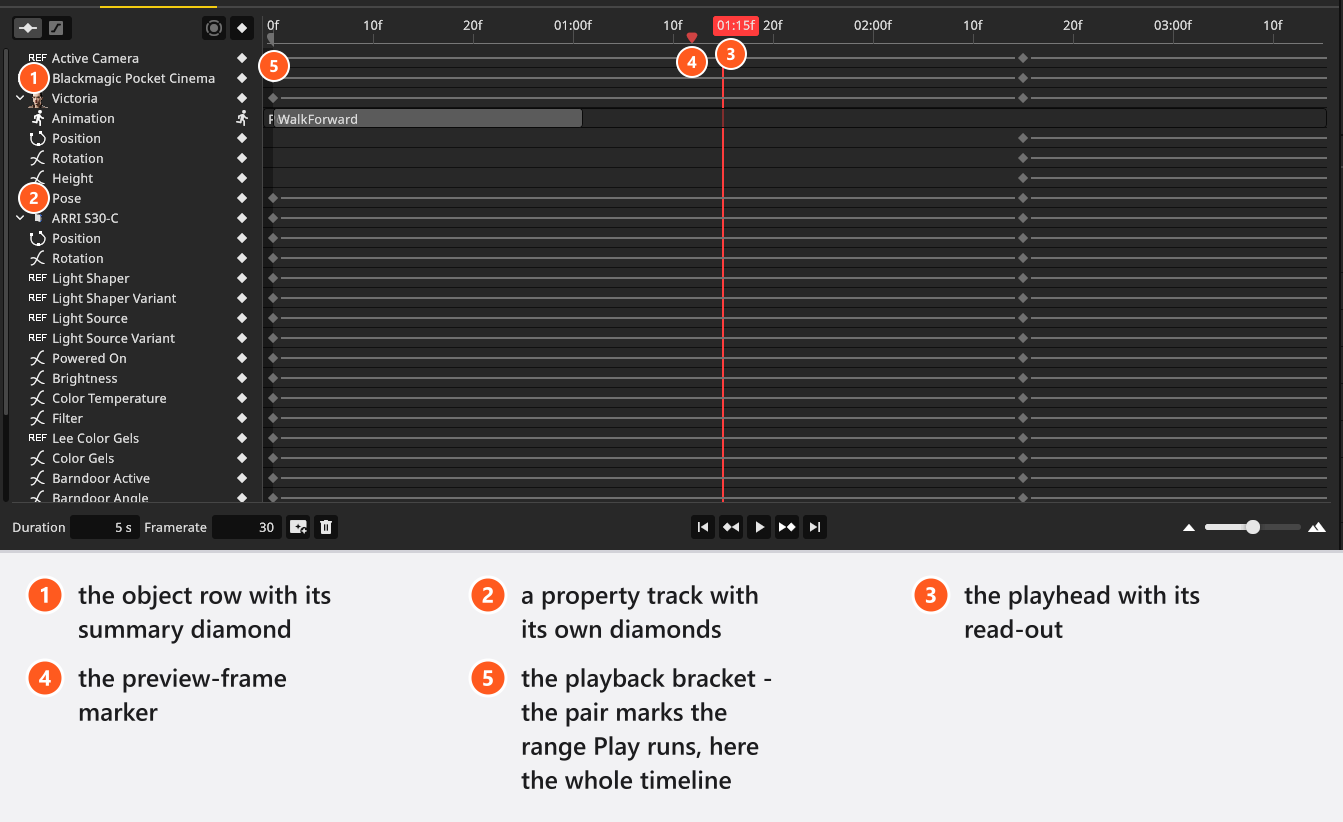Adjust the timeline zoom slider handle
Viewport: 1343px width, 822px height.
(x=1253, y=527)
